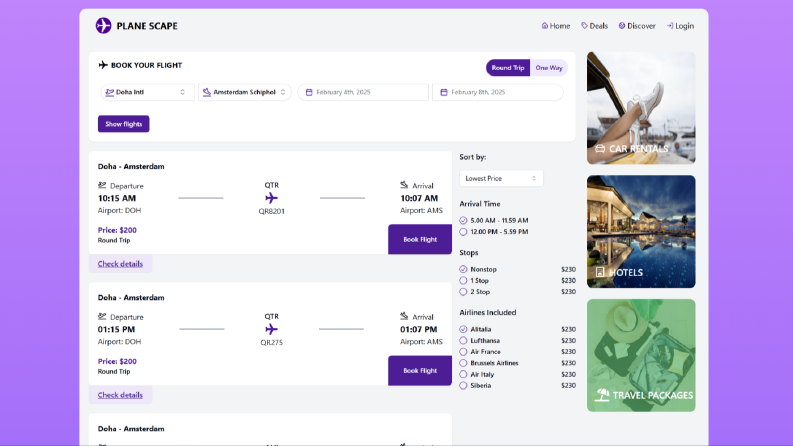Switch to One Way tab

pos(549,68)
